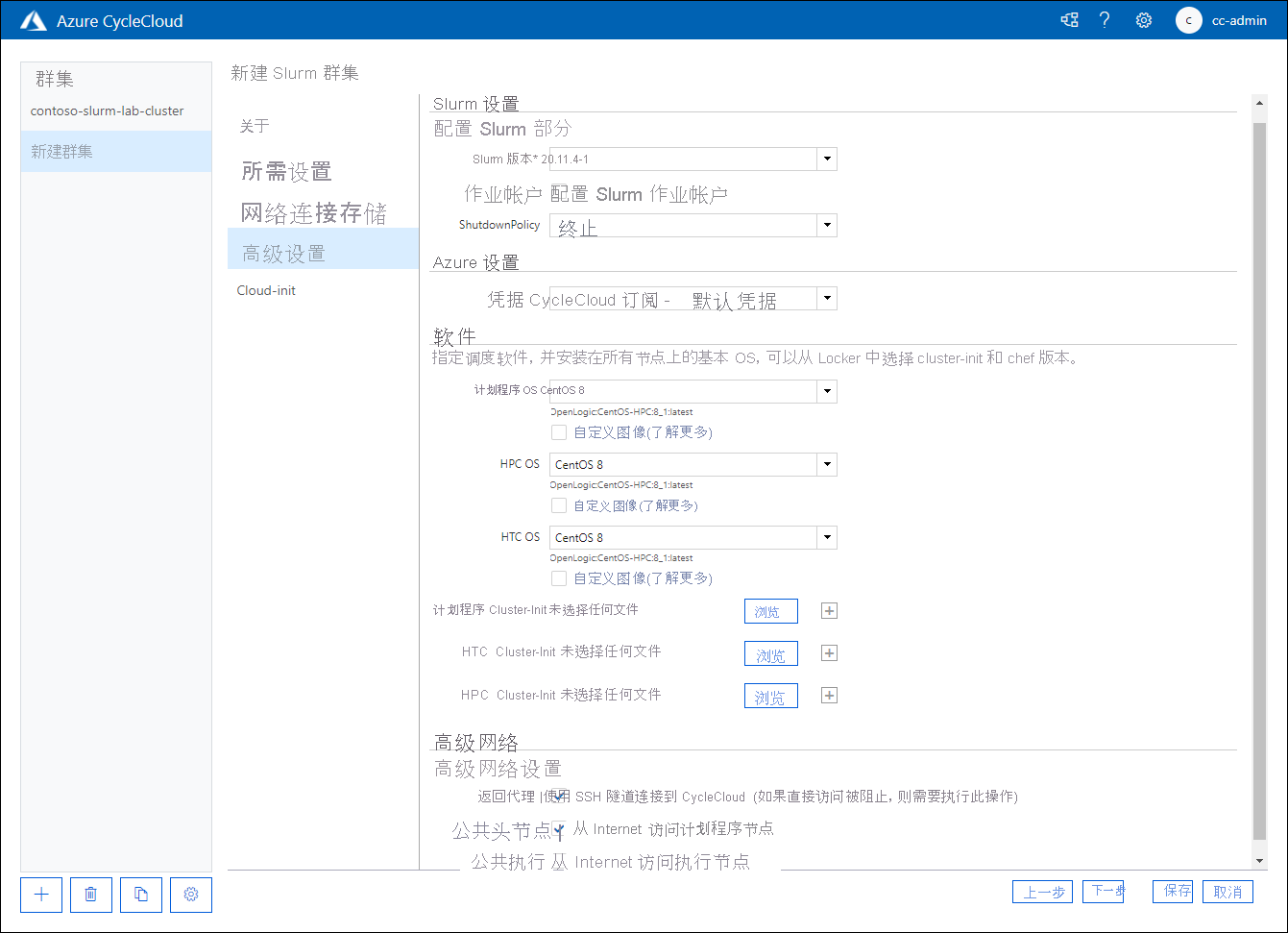Open the help question mark icon
The height and width of the screenshot is (933, 1288).
click(1105, 20)
